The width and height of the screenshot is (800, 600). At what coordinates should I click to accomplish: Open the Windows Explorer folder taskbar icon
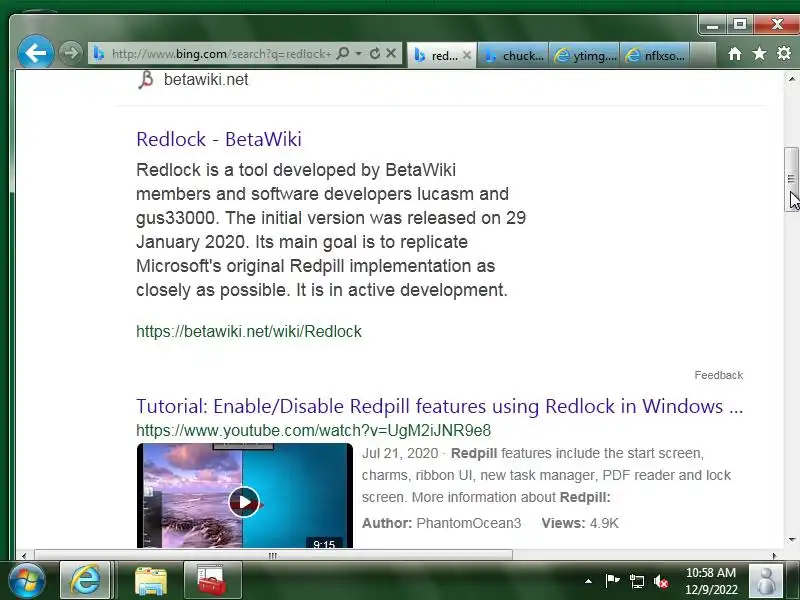(x=150, y=580)
